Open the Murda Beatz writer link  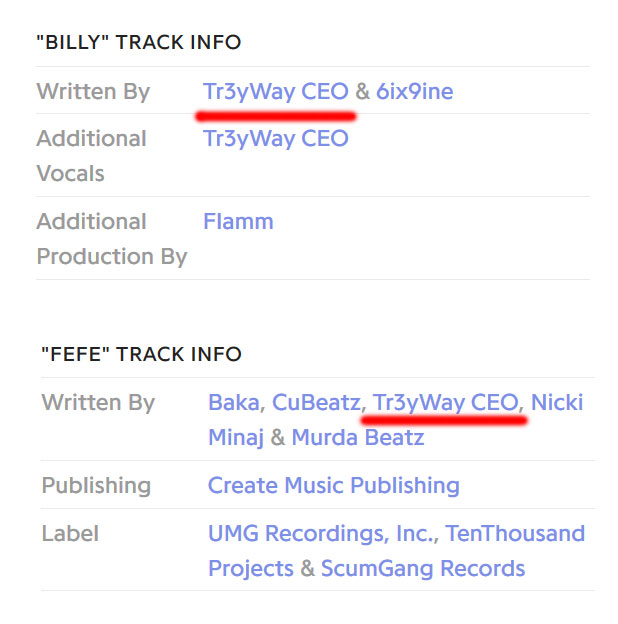pos(358,437)
